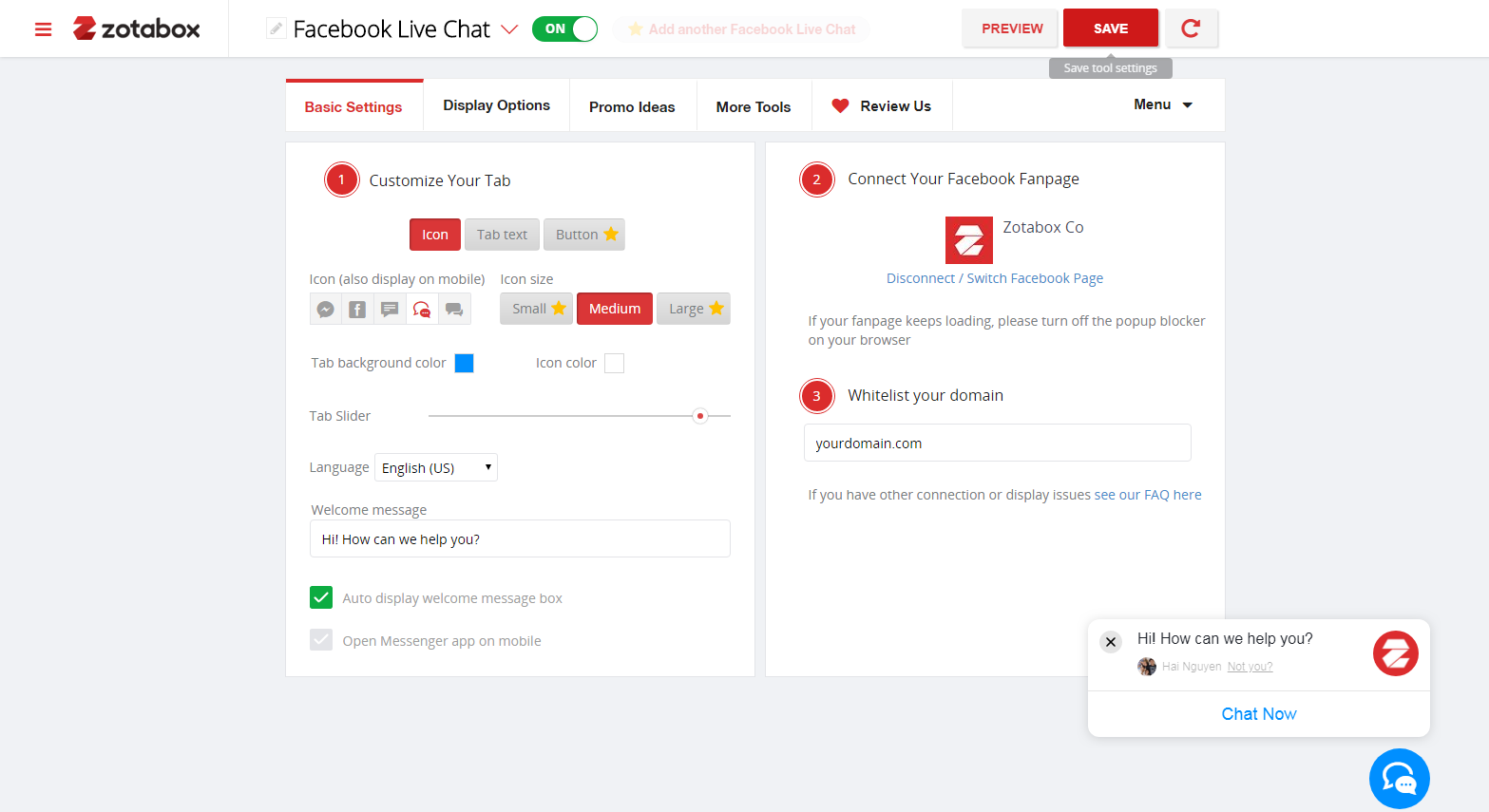Open the hamburger menu in the top-left corner

coord(43,28)
